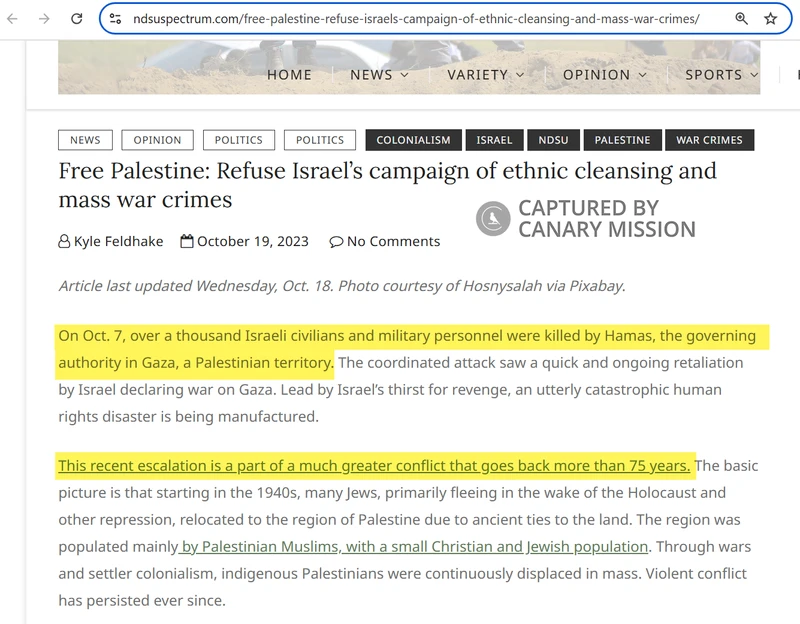Viewport: 800px width, 624px height.
Task: Click the author person icon
Action: [x=64, y=241]
